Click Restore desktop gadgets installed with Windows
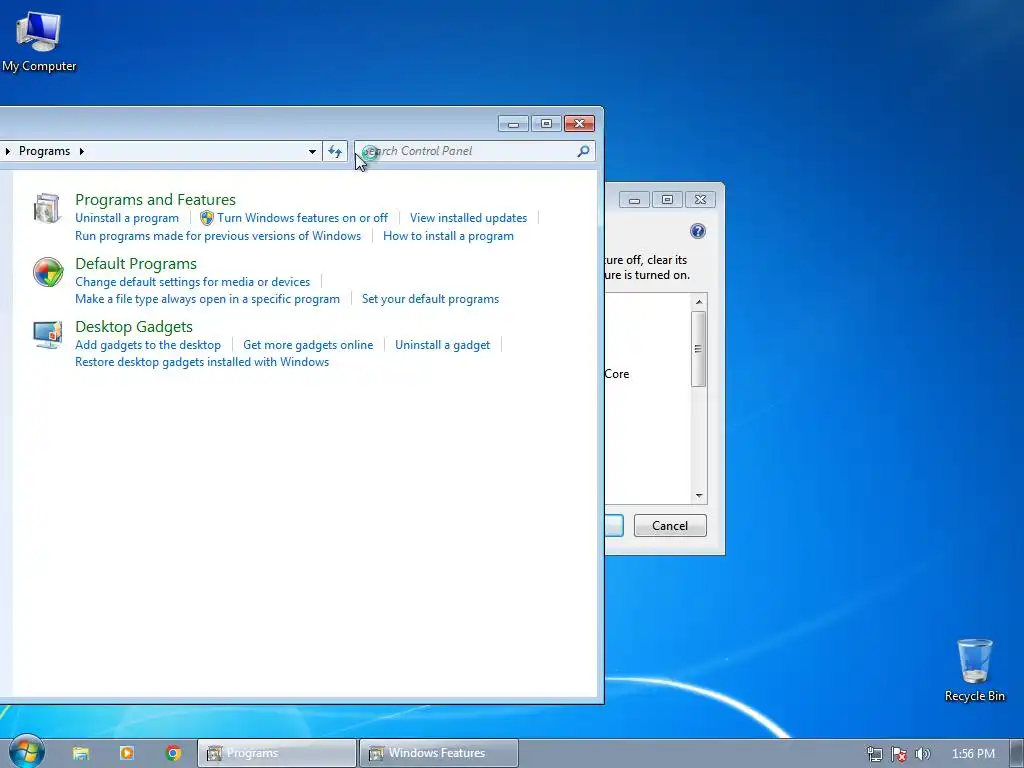The height and width of the screenshot is (768, 1024). coord(202,362)
